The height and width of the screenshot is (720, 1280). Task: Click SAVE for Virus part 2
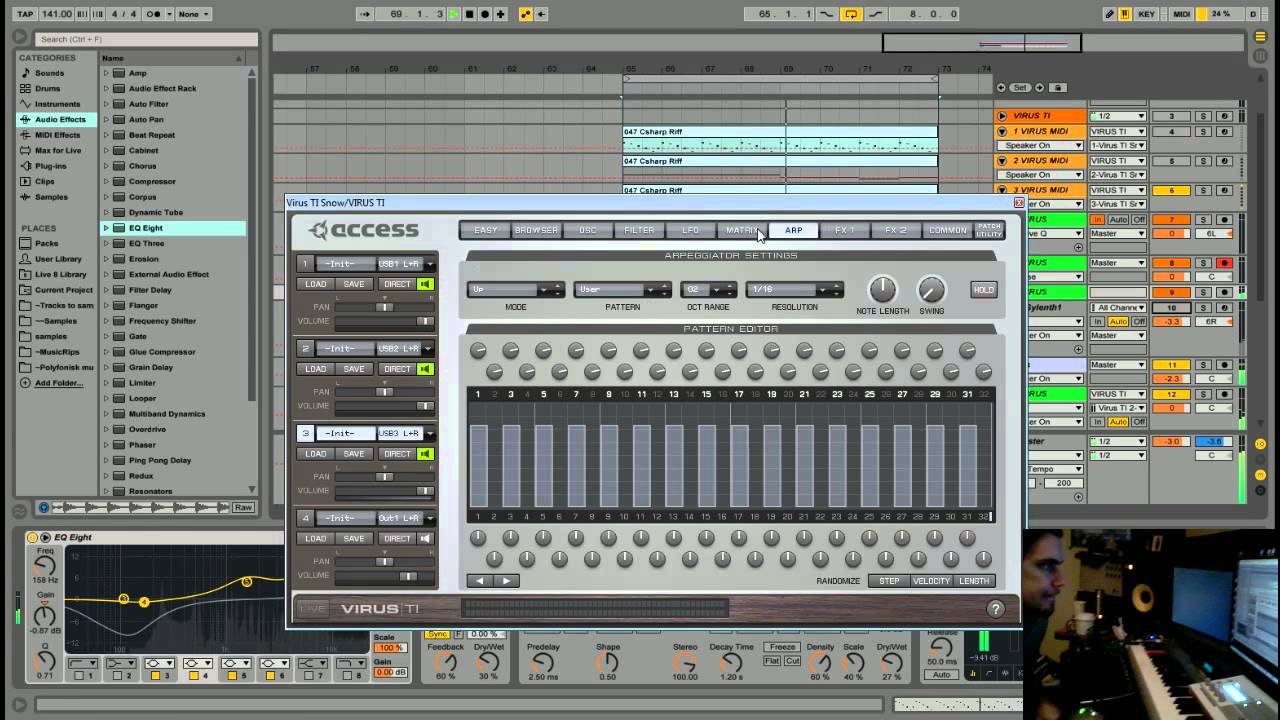[354, 369]
